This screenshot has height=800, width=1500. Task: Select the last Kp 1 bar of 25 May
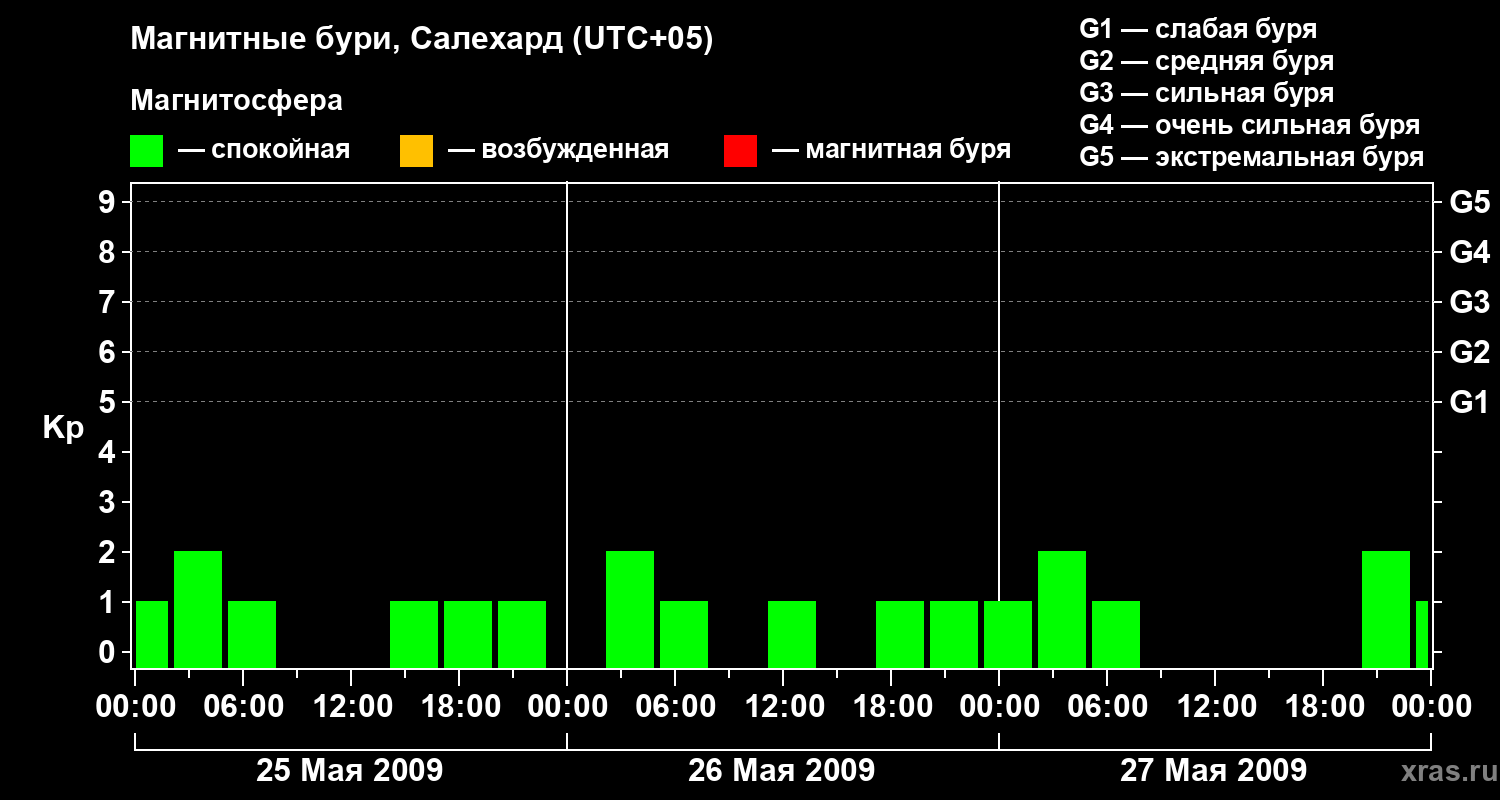coord(522,634)
